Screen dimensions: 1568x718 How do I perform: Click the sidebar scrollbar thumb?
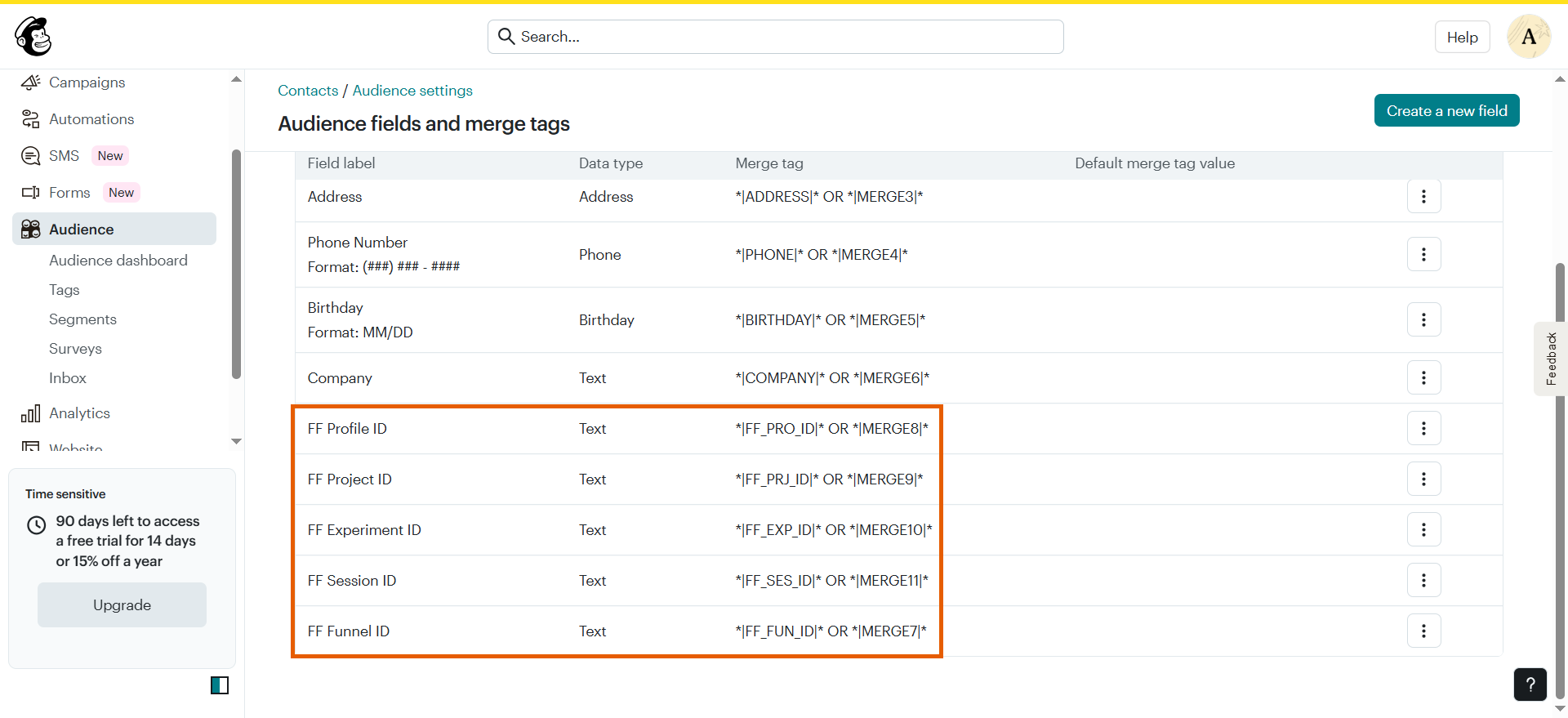(x=236, y=264)
